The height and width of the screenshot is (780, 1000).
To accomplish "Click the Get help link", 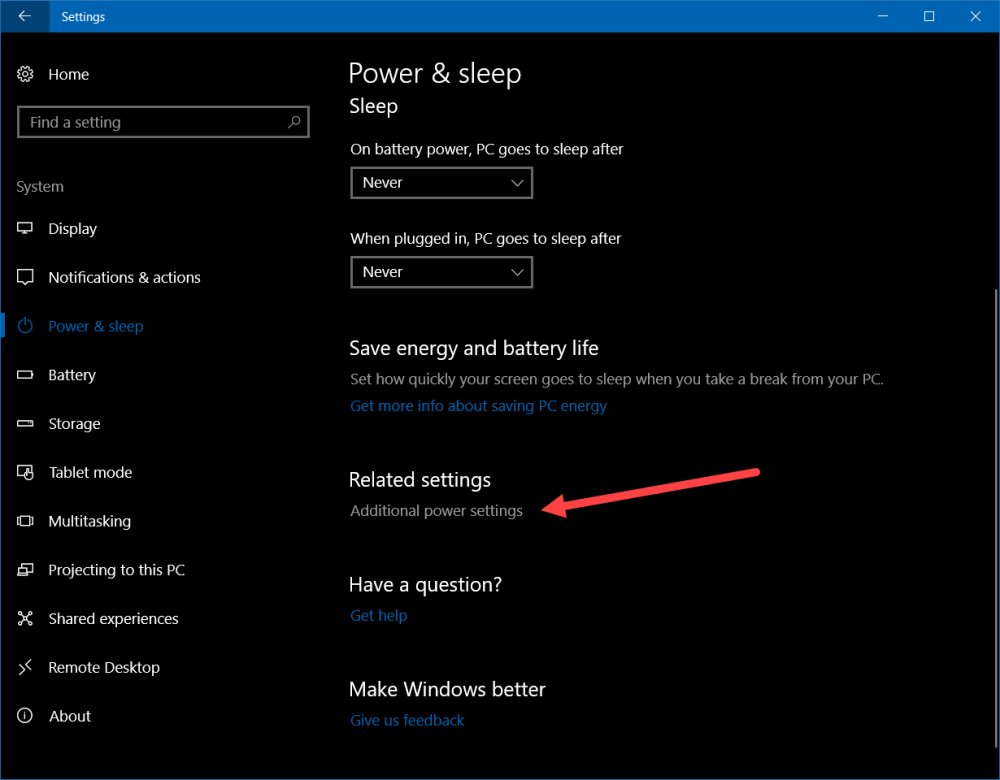I will [x=379, y=615].
